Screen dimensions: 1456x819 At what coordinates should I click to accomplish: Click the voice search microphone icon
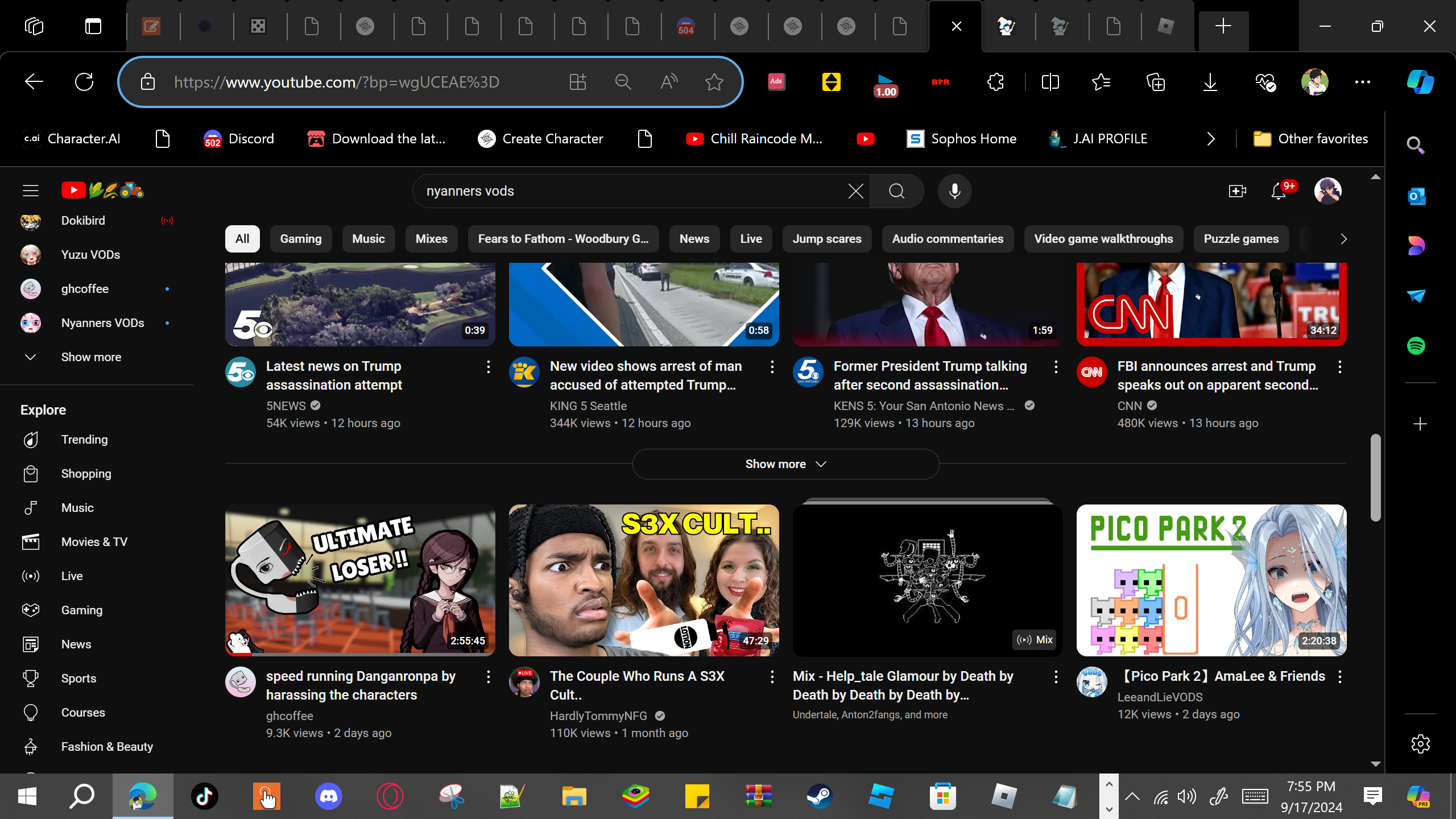pos(954,191)
